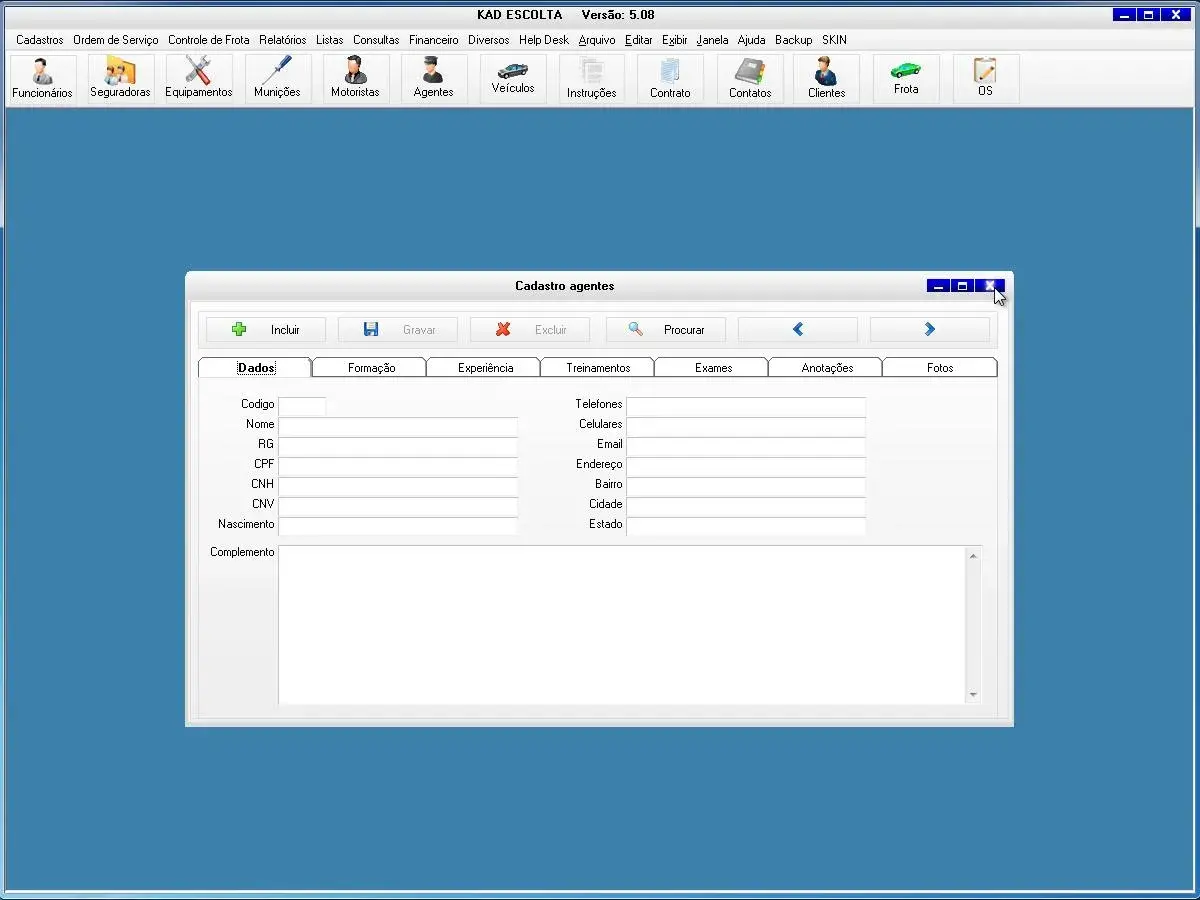Open the Seguradoras registry icon
The image size is (1200, 900).
[x=120, y=78]
